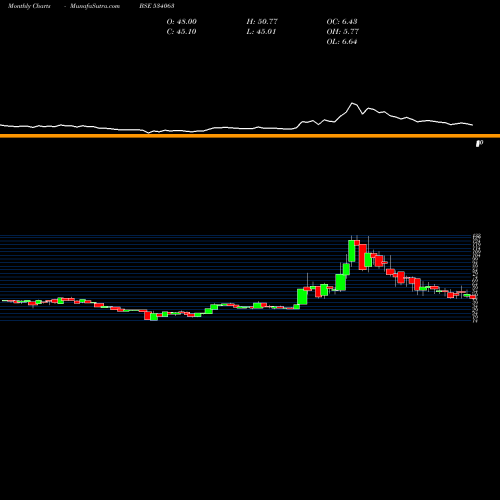Click the open value 'O: 48.00'
This screenshot has width=500, height=500.
pos(182,22)
